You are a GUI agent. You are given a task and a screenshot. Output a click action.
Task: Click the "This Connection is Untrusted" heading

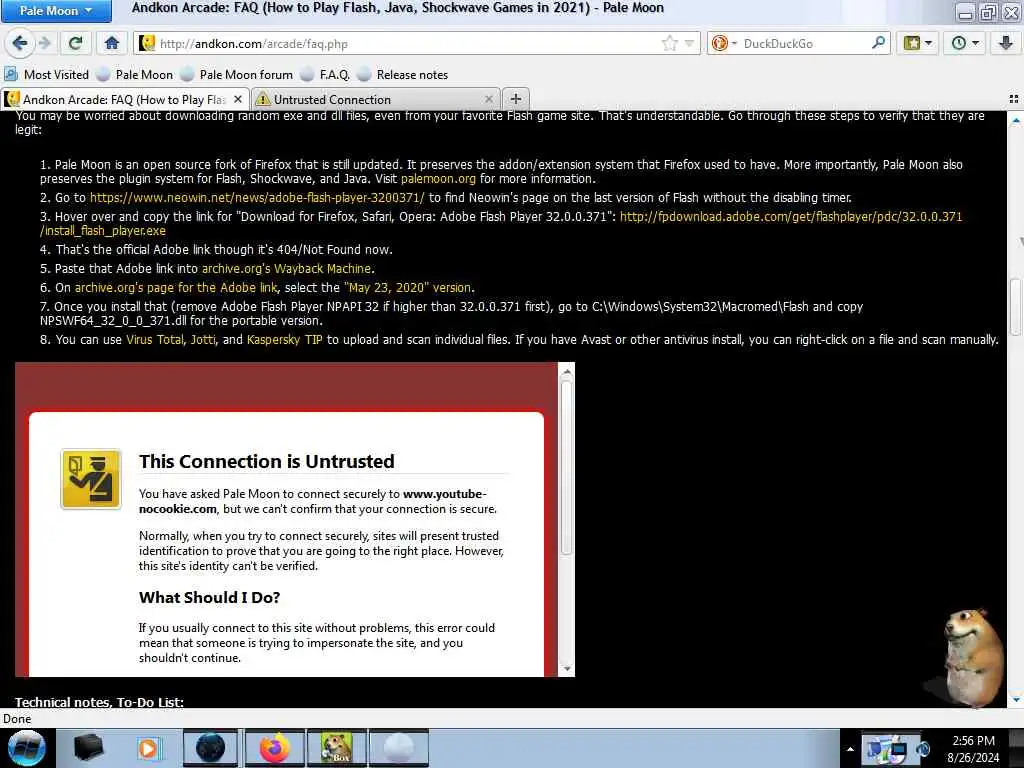click(266, 461)
